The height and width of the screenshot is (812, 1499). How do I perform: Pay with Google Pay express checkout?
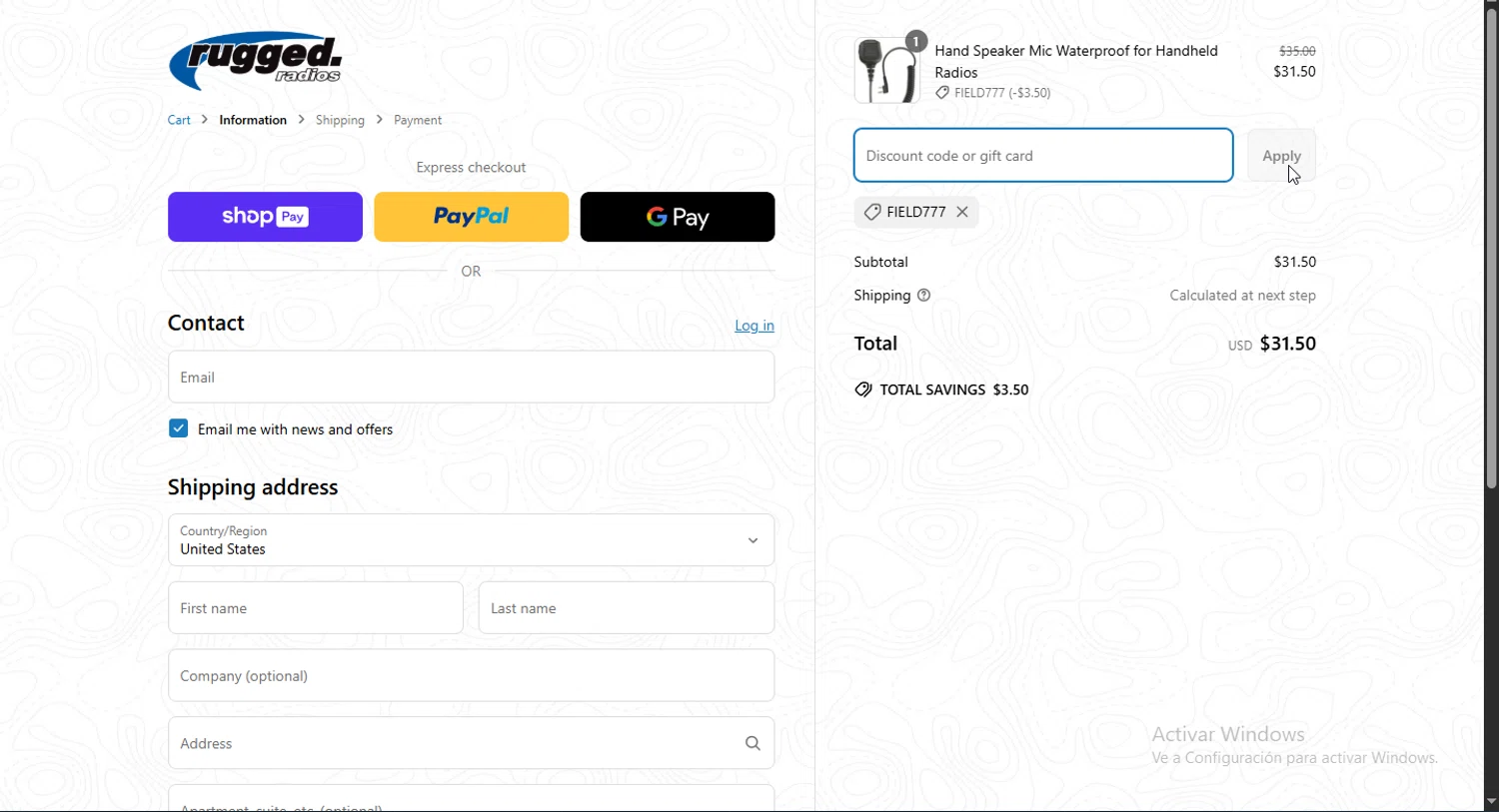pyautogui.click(x=678, y=217)
